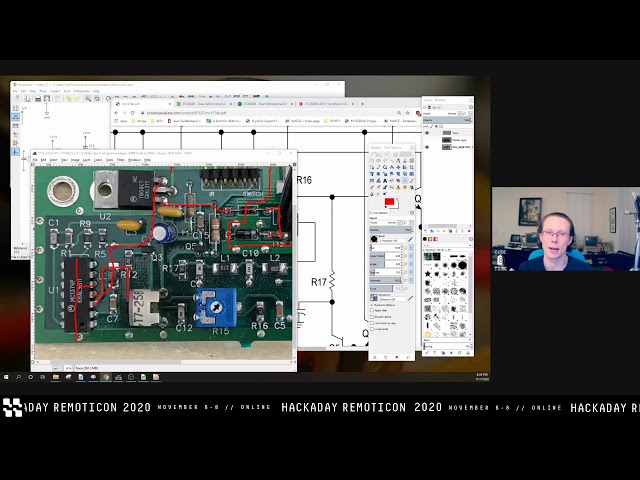Open the Windows Start menu
Viewport: 640px width, 480px height.
point(6,377)
